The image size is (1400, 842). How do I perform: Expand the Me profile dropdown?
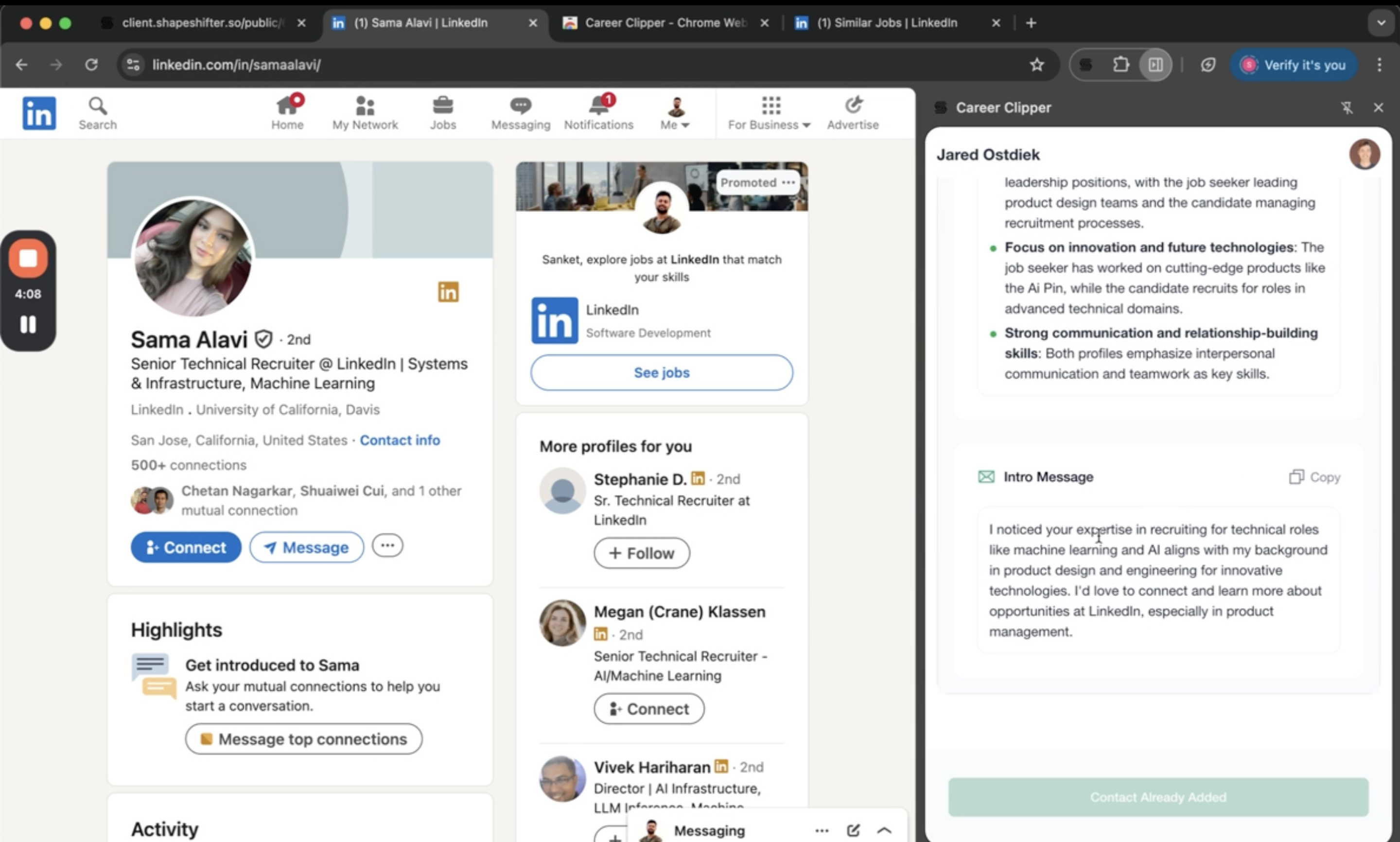(675, 113)
